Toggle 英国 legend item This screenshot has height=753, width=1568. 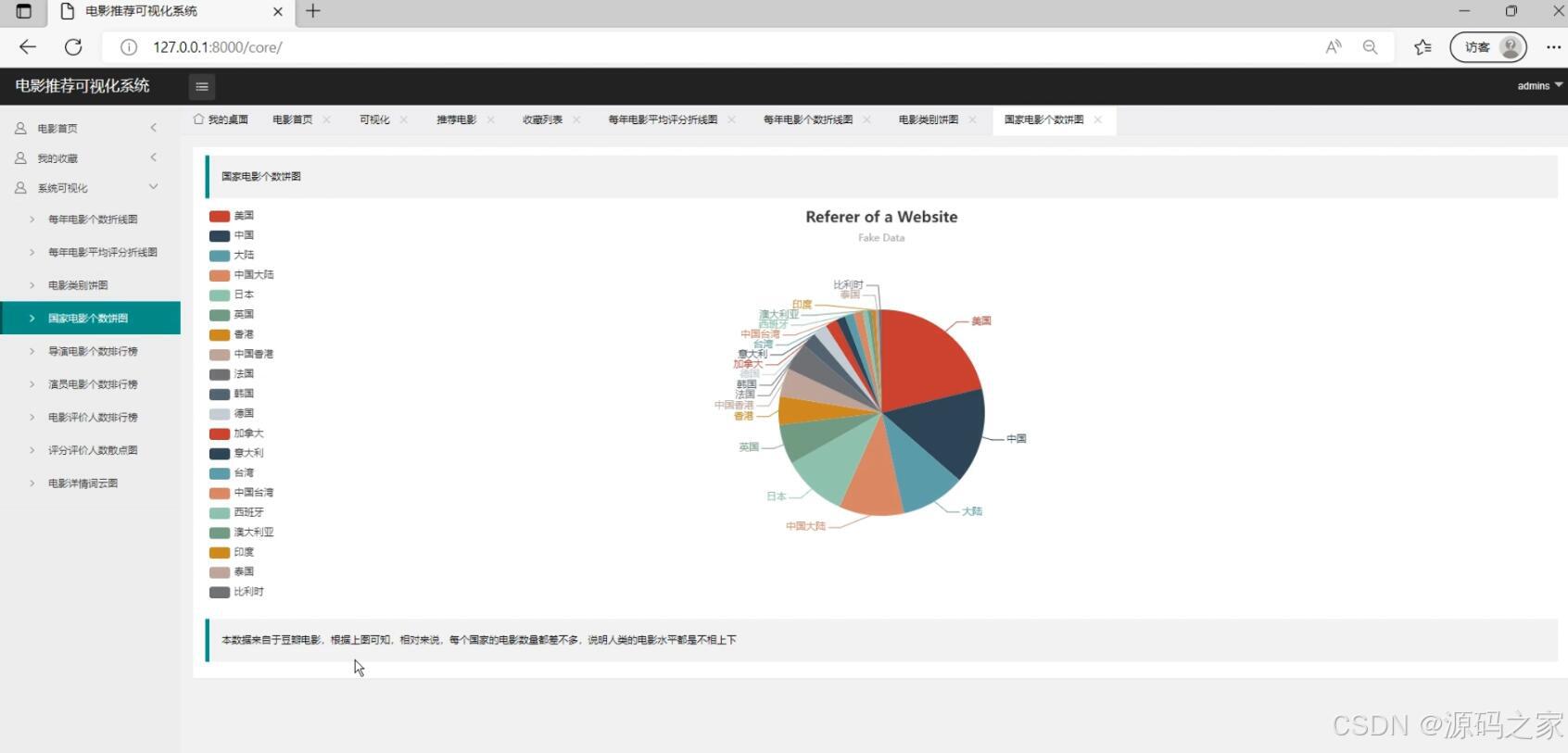click(x=232, y=315)
